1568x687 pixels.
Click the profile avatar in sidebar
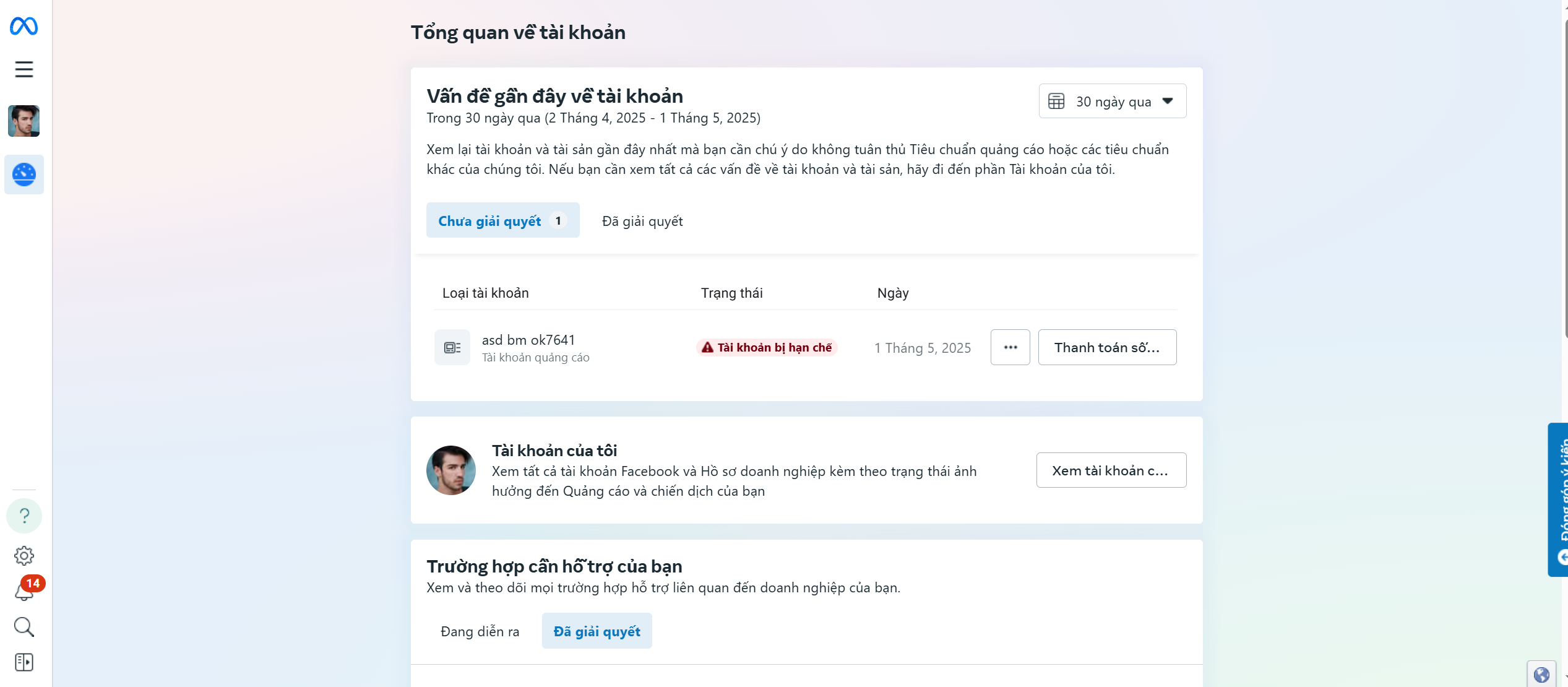click(x=24, y=121)
